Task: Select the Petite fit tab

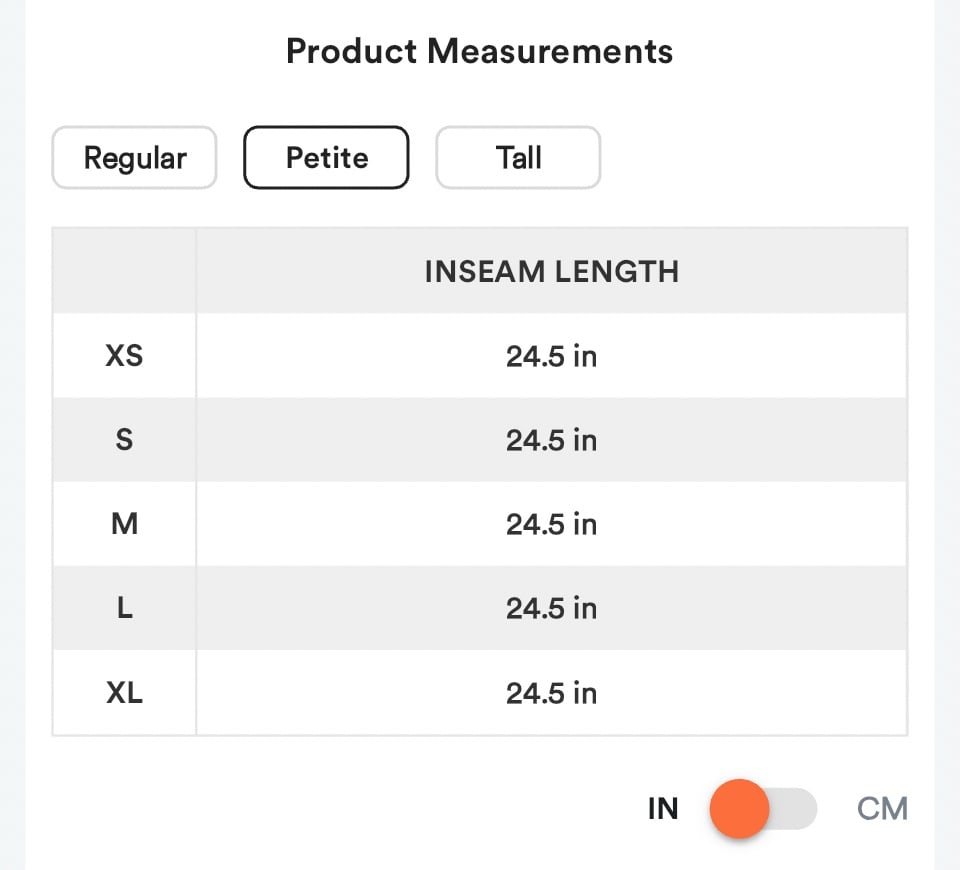Action: tap(326, 157)
